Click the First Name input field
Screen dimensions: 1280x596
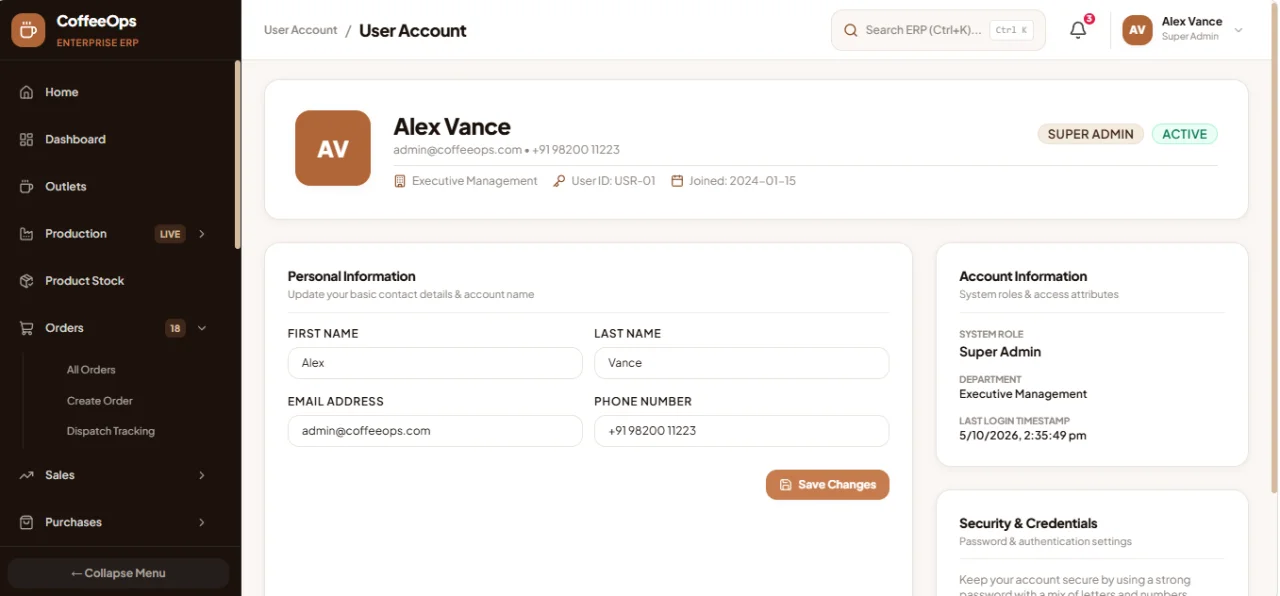435,363
